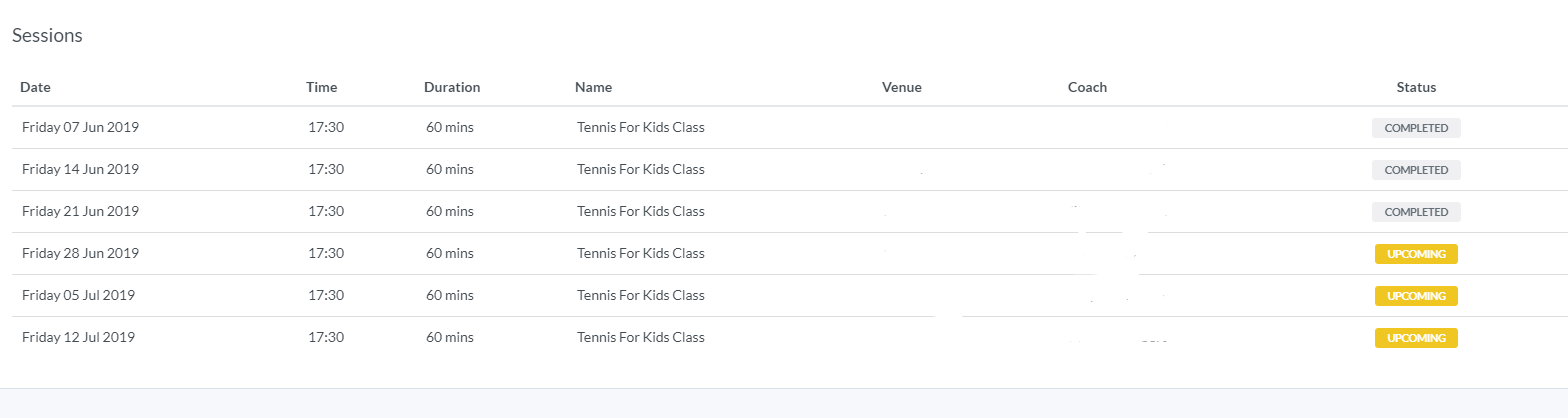This screenshot has width=1568, height=418.
Task: Select the Friday 21 Jun 2019 session
Action: click(x=80, y=212)
